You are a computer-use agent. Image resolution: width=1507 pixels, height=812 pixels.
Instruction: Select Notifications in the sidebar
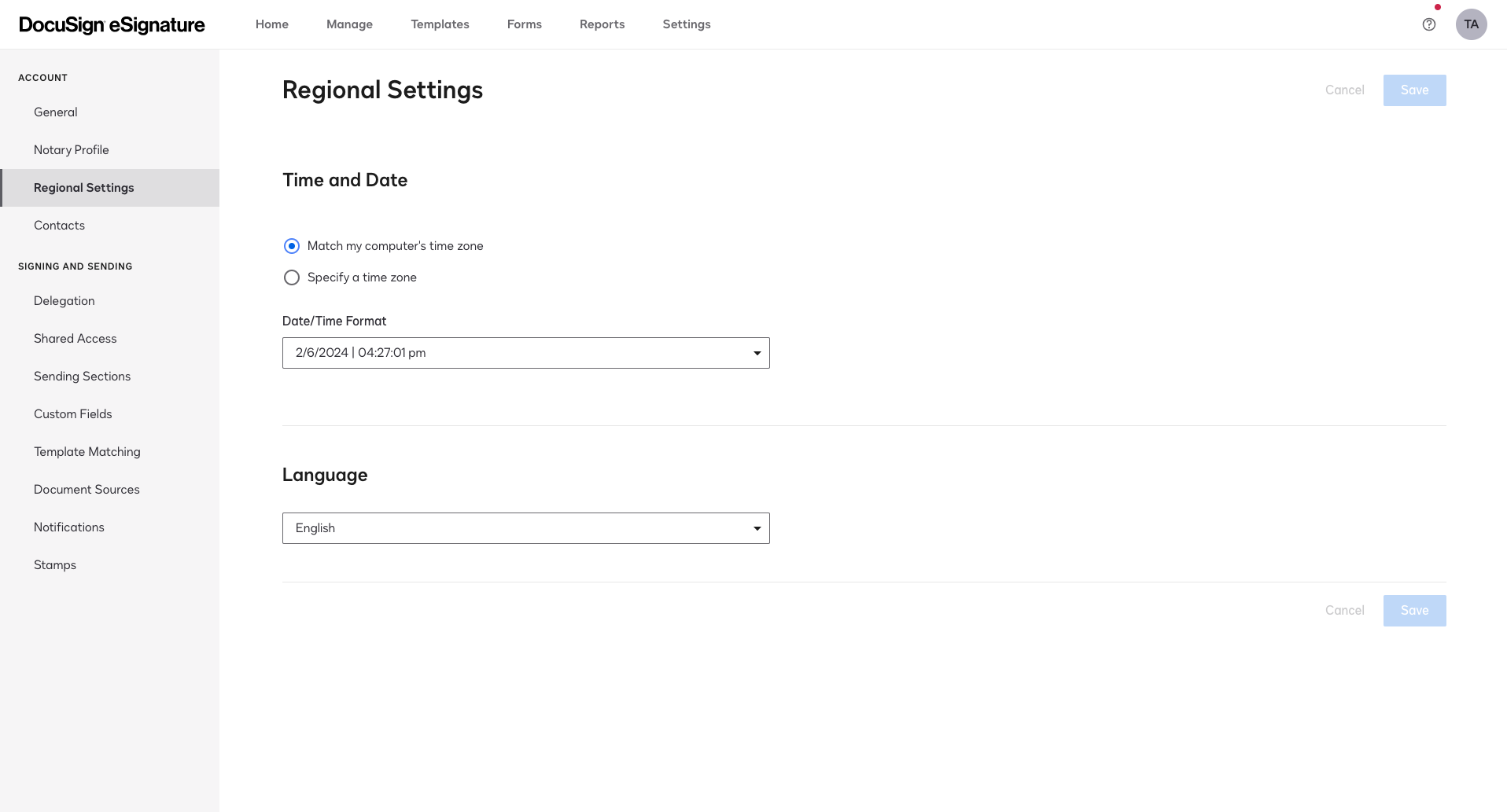68,527
